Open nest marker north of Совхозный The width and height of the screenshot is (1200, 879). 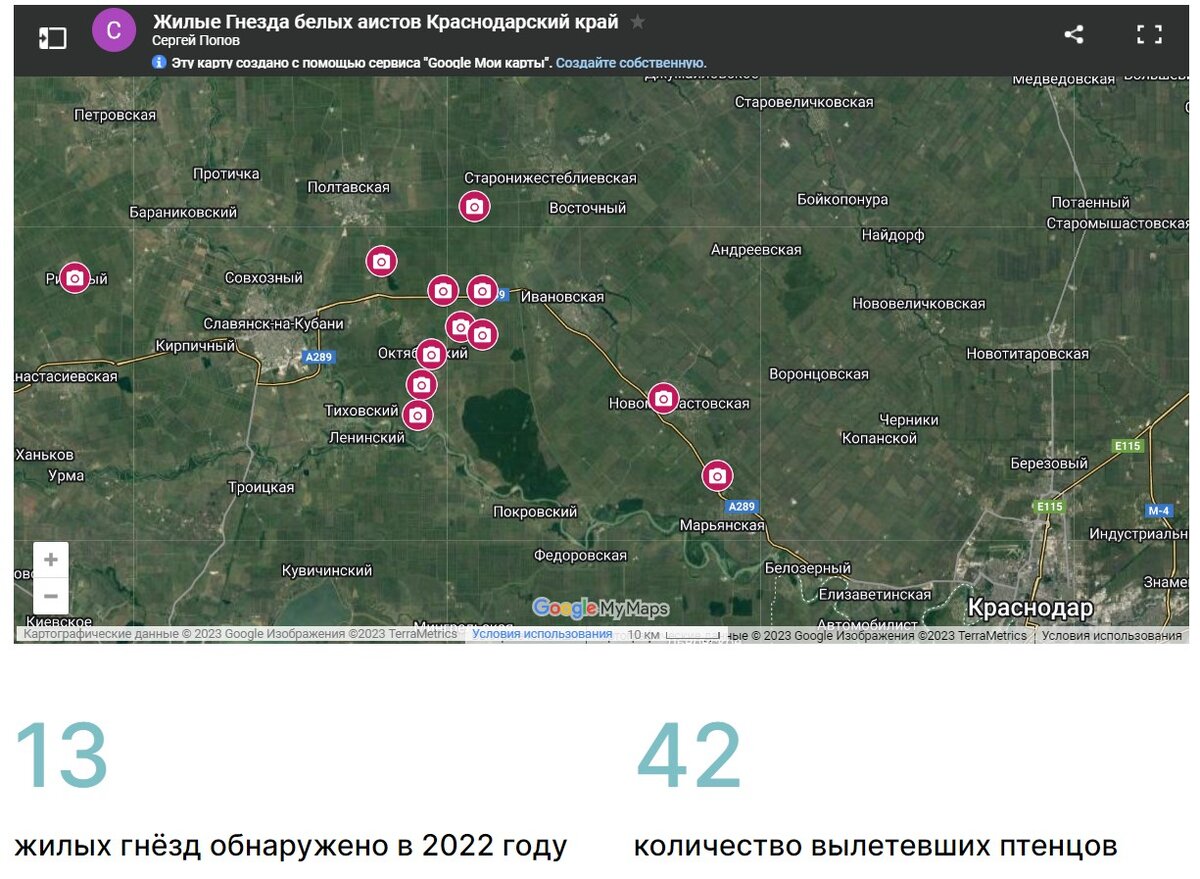(x=381, y=261)
